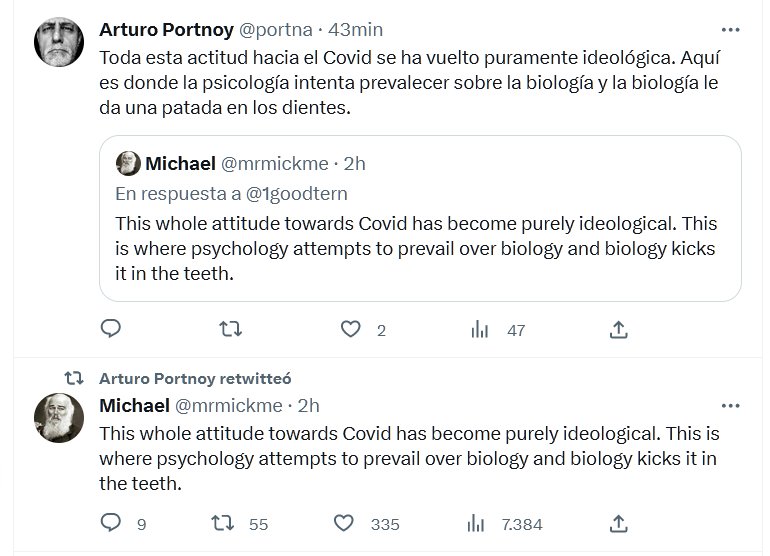View analytics showing 47 views

click(480, 329)
